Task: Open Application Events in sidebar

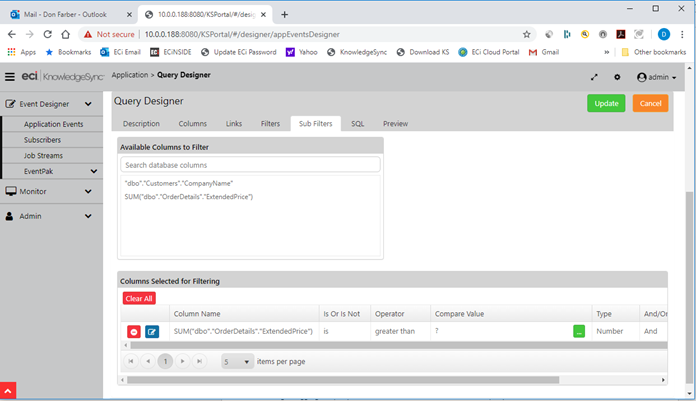Action: coord(53,124)
